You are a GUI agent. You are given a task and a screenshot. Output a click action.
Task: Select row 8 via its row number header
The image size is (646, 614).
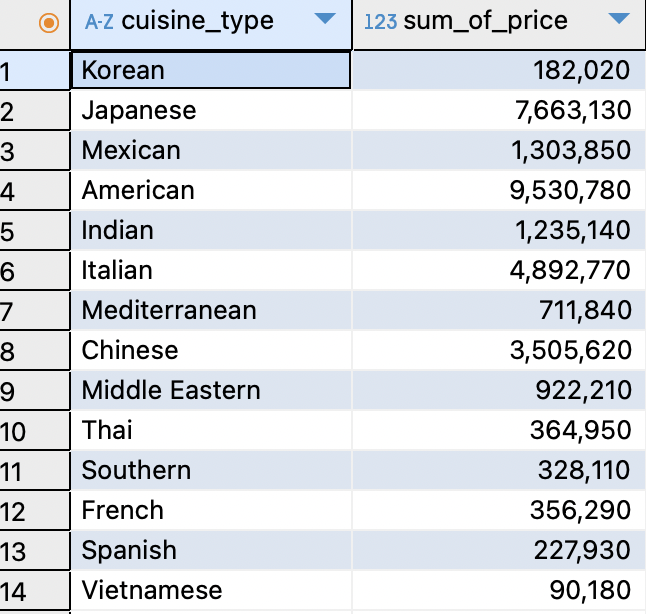coord(35,350)
